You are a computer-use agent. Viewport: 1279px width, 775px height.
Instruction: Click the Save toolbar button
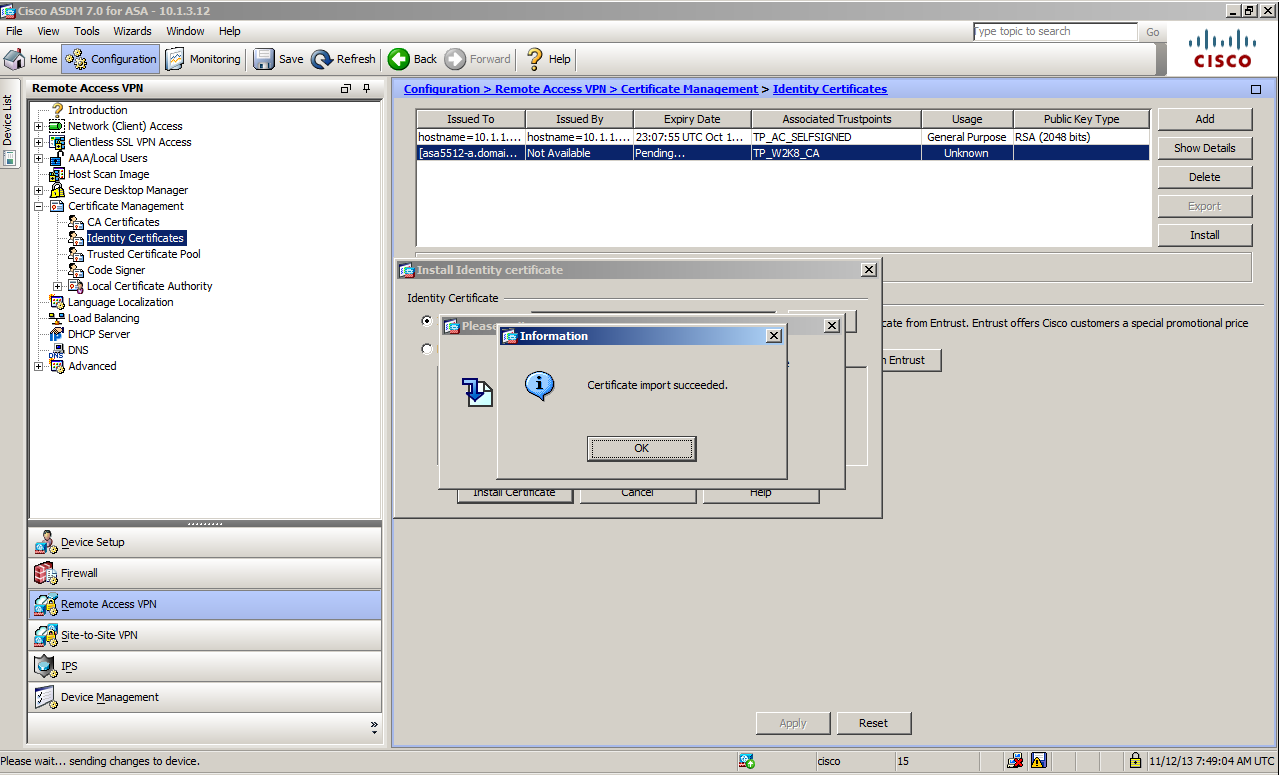click(x=278, y=59)
